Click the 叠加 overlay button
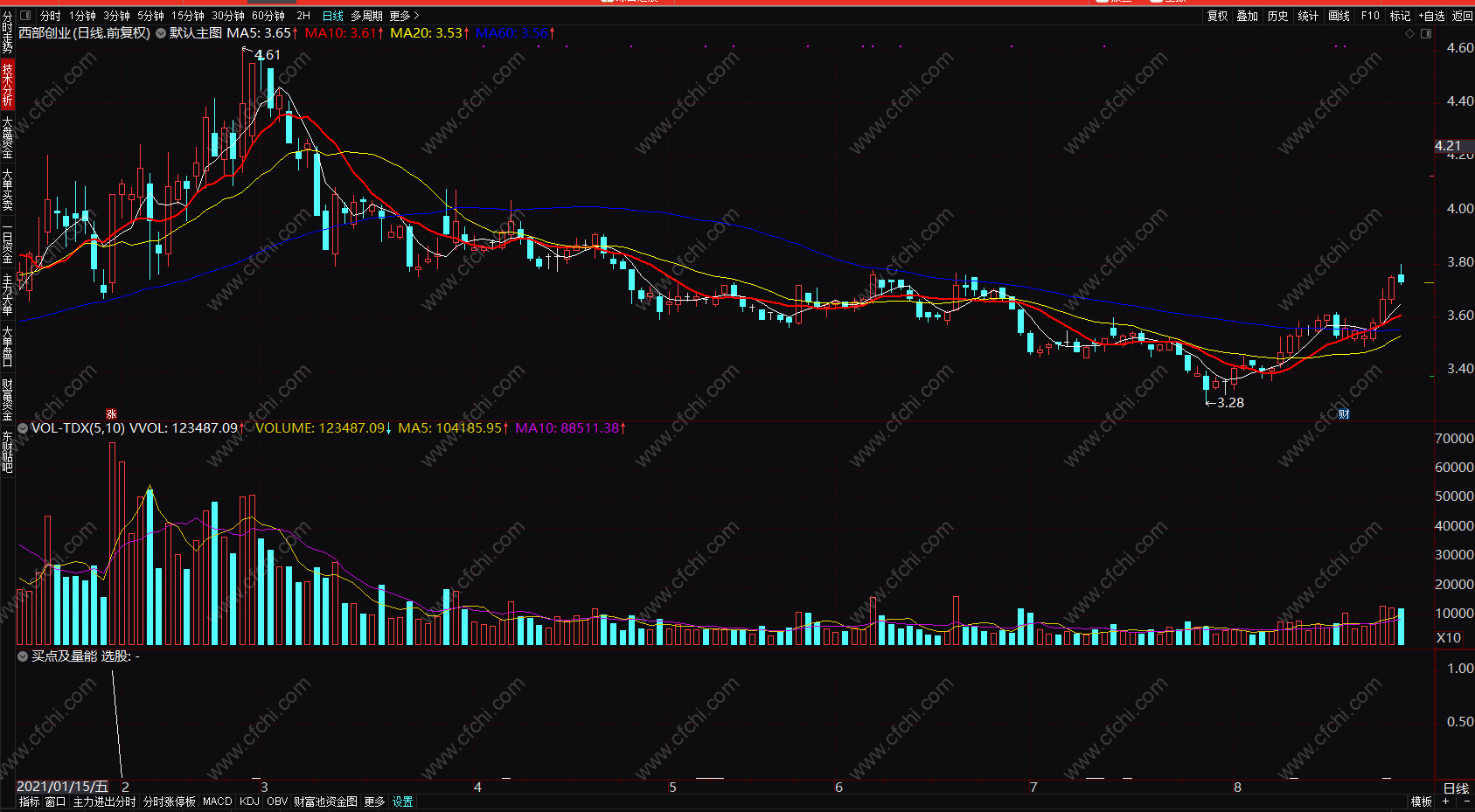 (x=1248, y=16)
